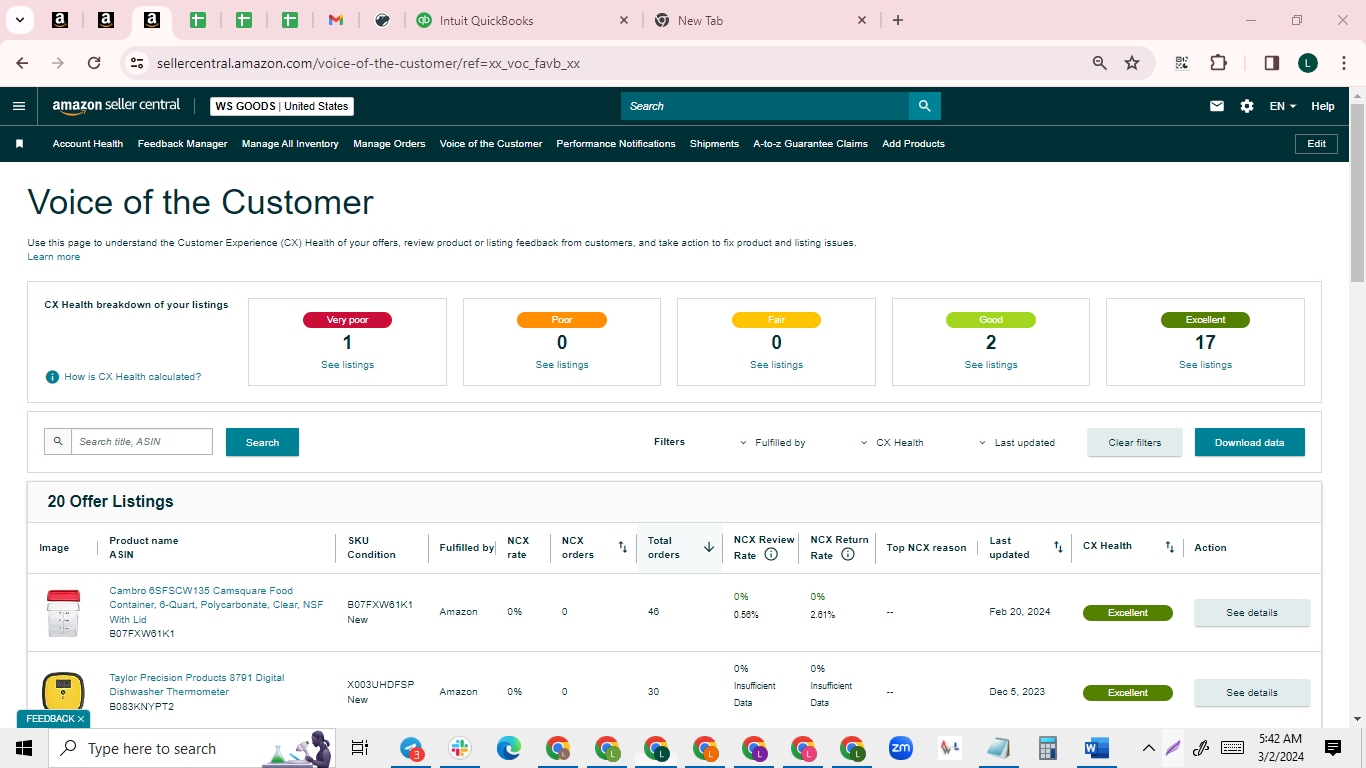Expand the CX Health filter
Screen dimensions: 1366x768
pyautogui.click(x=892, y=442)
